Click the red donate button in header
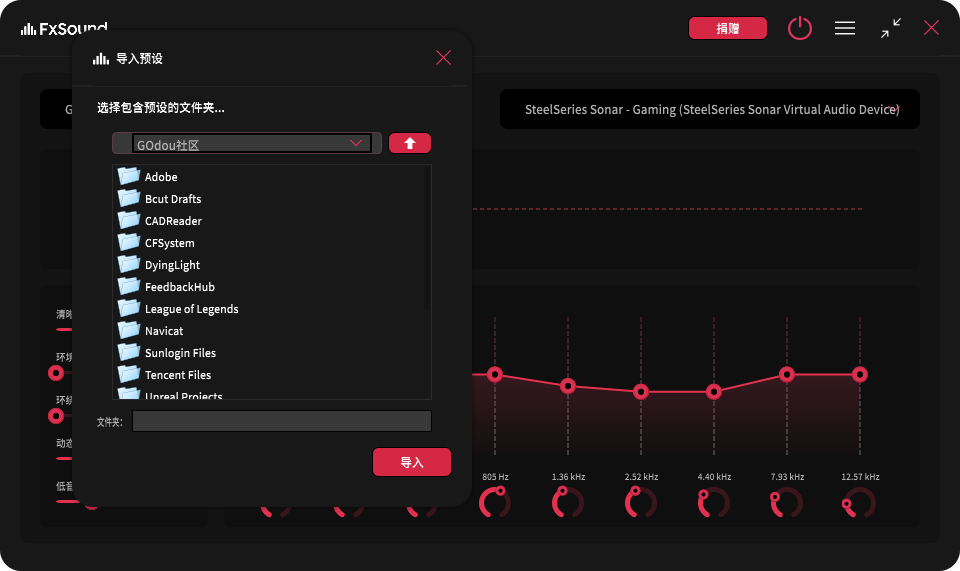The width and height of the screenshot is (960, 571). (727, 28)
